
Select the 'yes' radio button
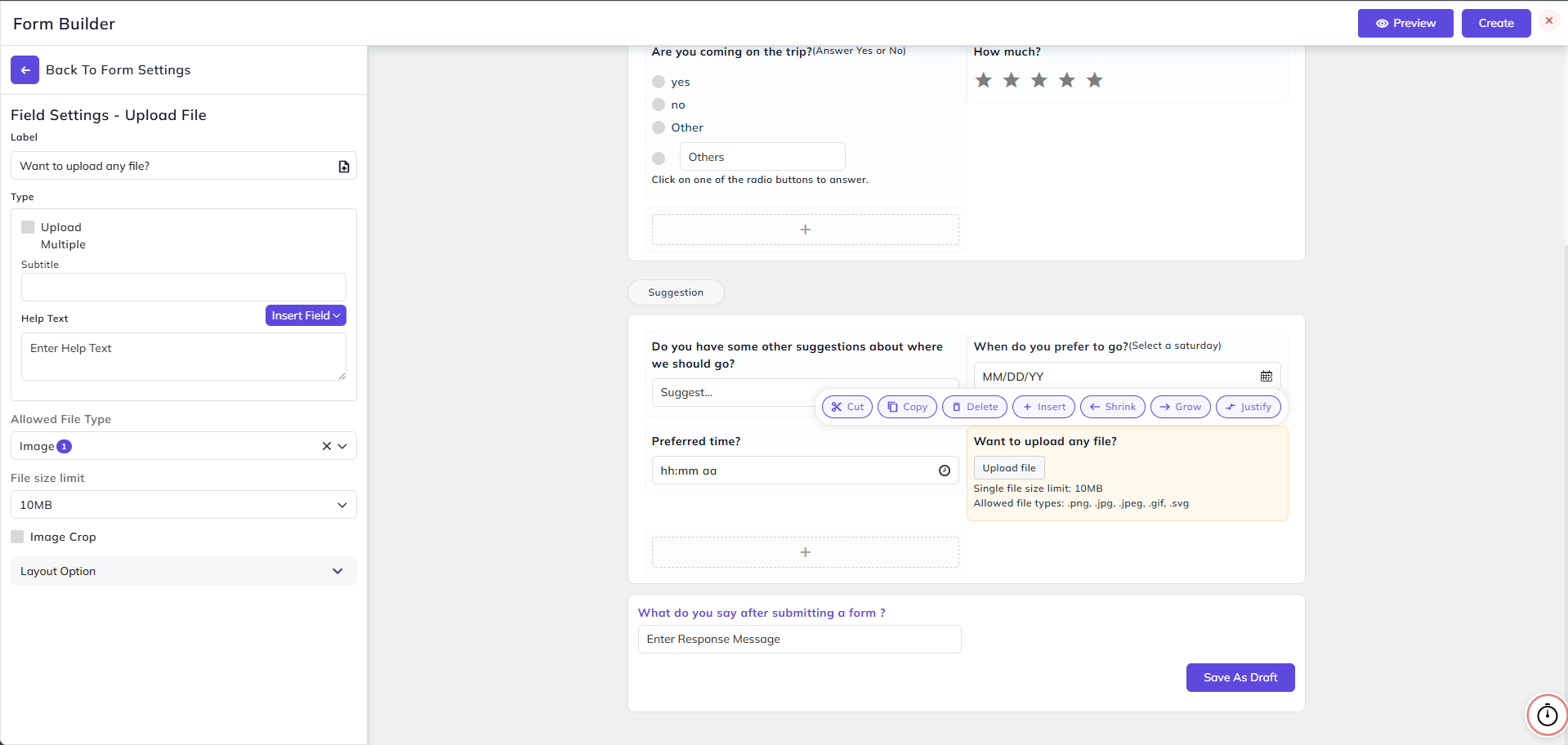pos(659,82)
